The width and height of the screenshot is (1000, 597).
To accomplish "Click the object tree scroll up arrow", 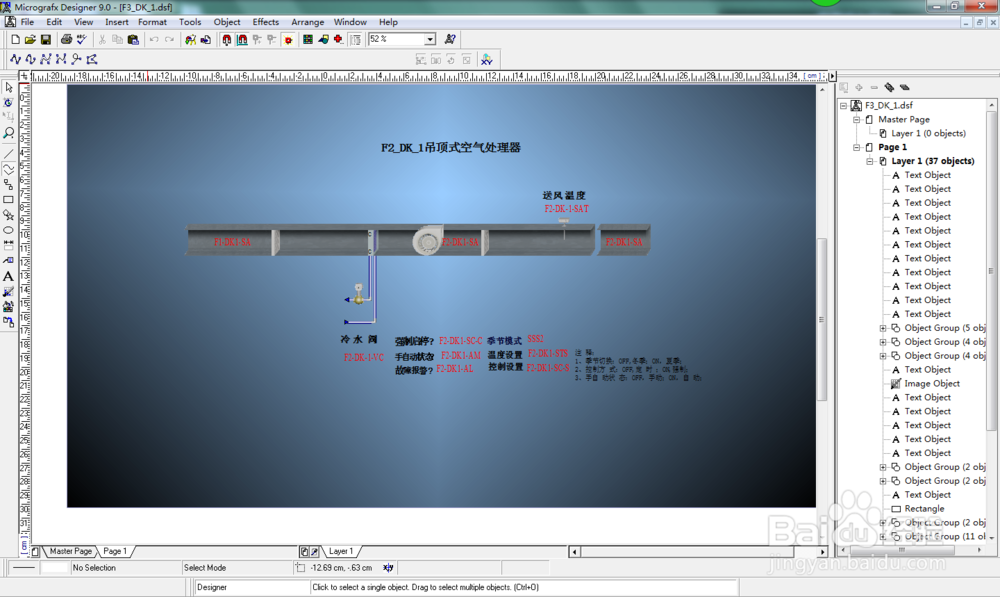I will [991, 105].
